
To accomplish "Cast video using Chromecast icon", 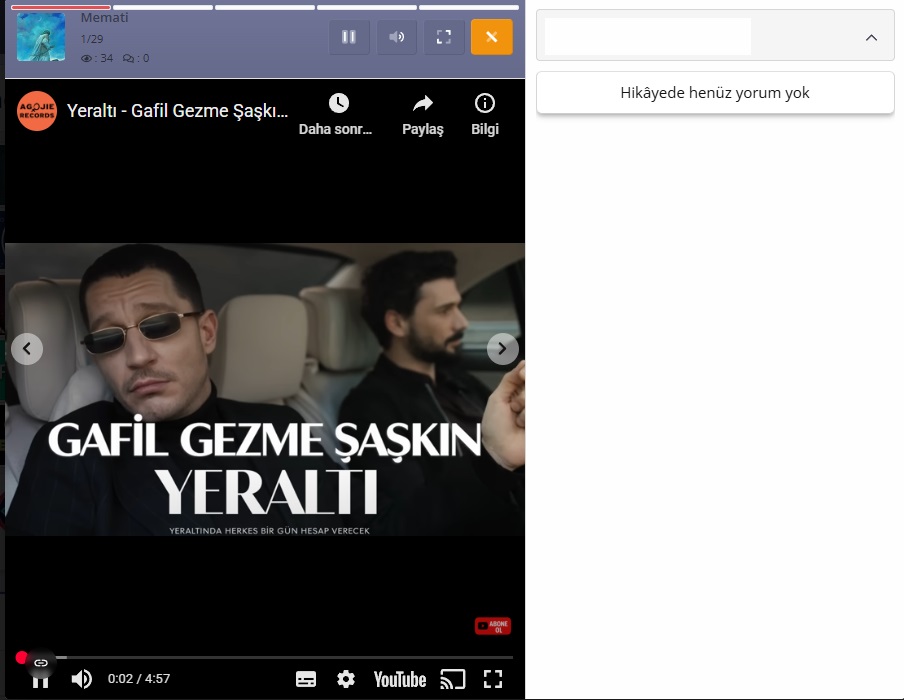I will [x=453, y=679].
